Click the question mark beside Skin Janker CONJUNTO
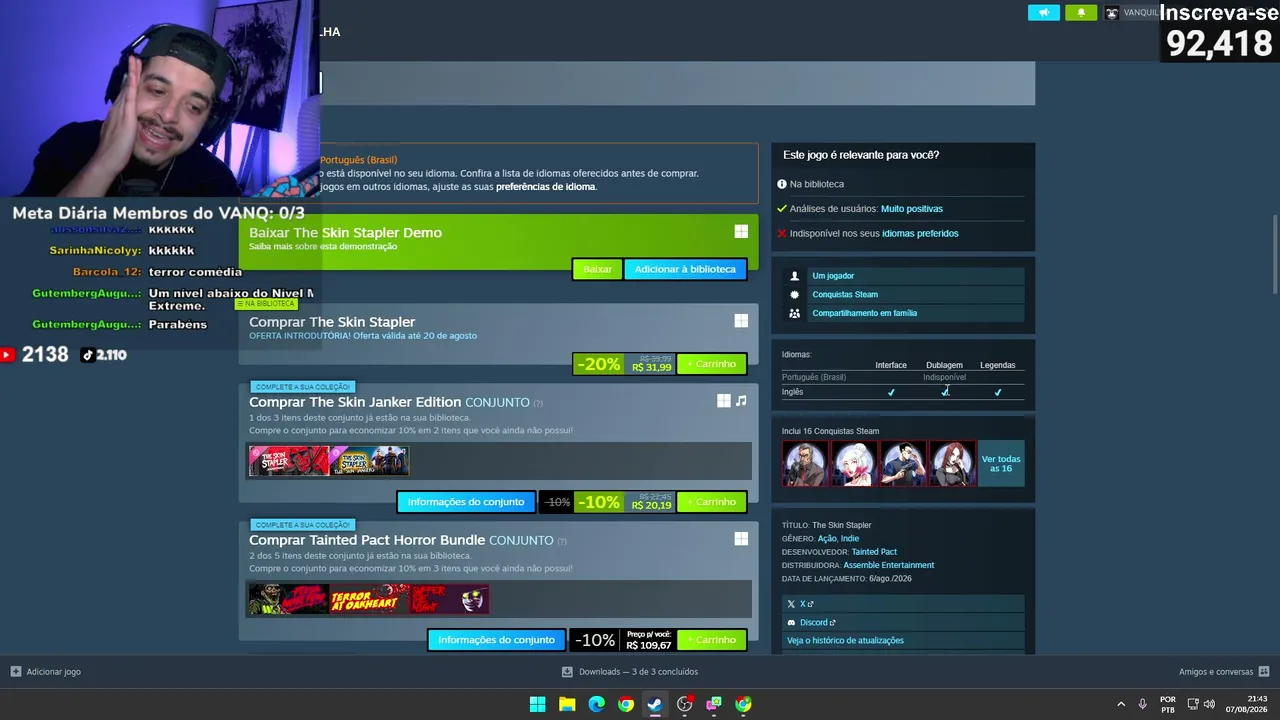This screenshot has height=720, width=1280. (x=538, y=403)
